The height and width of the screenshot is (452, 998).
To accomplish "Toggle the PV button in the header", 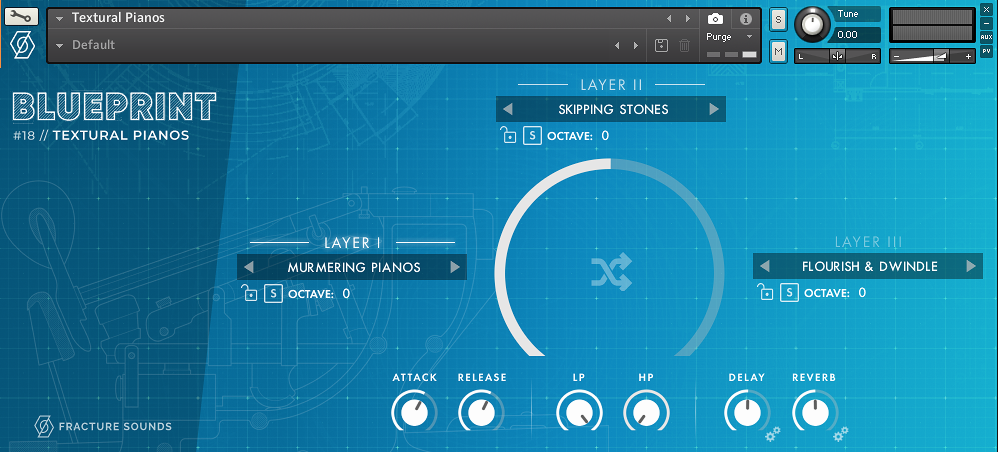I will pos(986,51).
